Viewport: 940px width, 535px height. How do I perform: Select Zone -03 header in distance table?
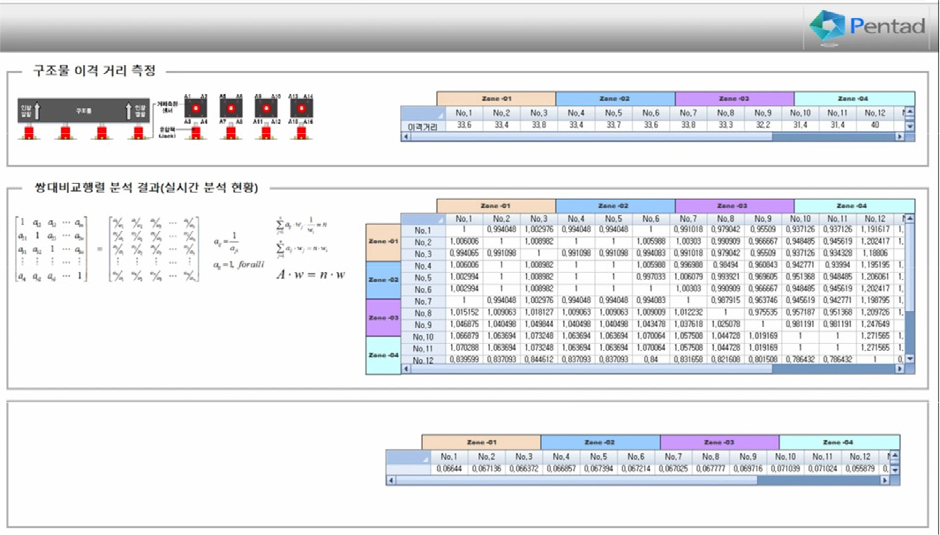(734, 98)
